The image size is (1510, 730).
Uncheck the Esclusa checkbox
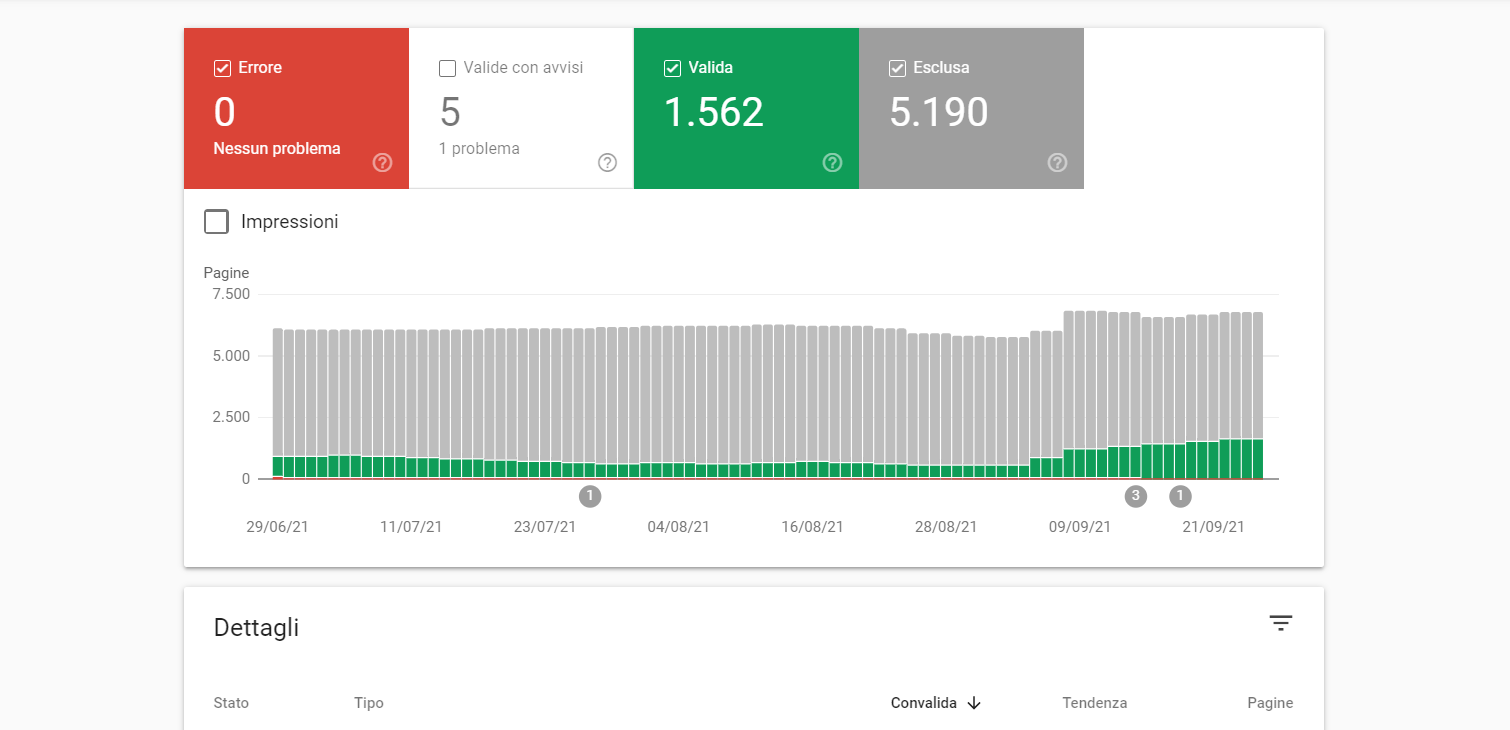[x=898, y=68]
